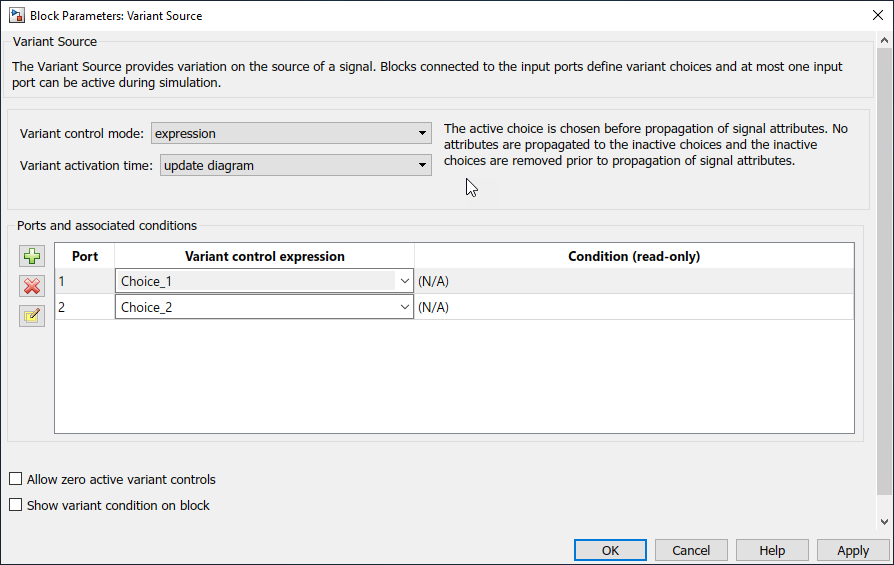Viewport: 894px width, 565px height.
Task: Click the scroll down arrow on scrollbar
Action: click(884, 522)
